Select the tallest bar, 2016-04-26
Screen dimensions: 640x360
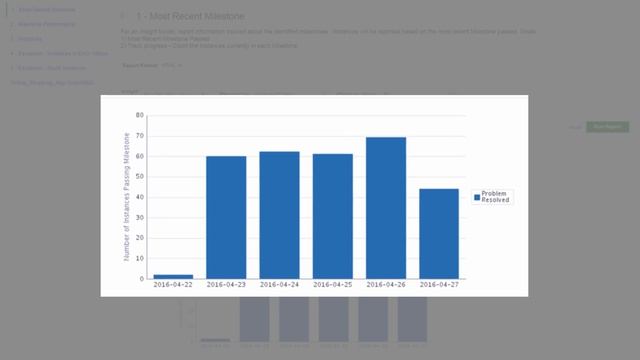pos(386,208)
